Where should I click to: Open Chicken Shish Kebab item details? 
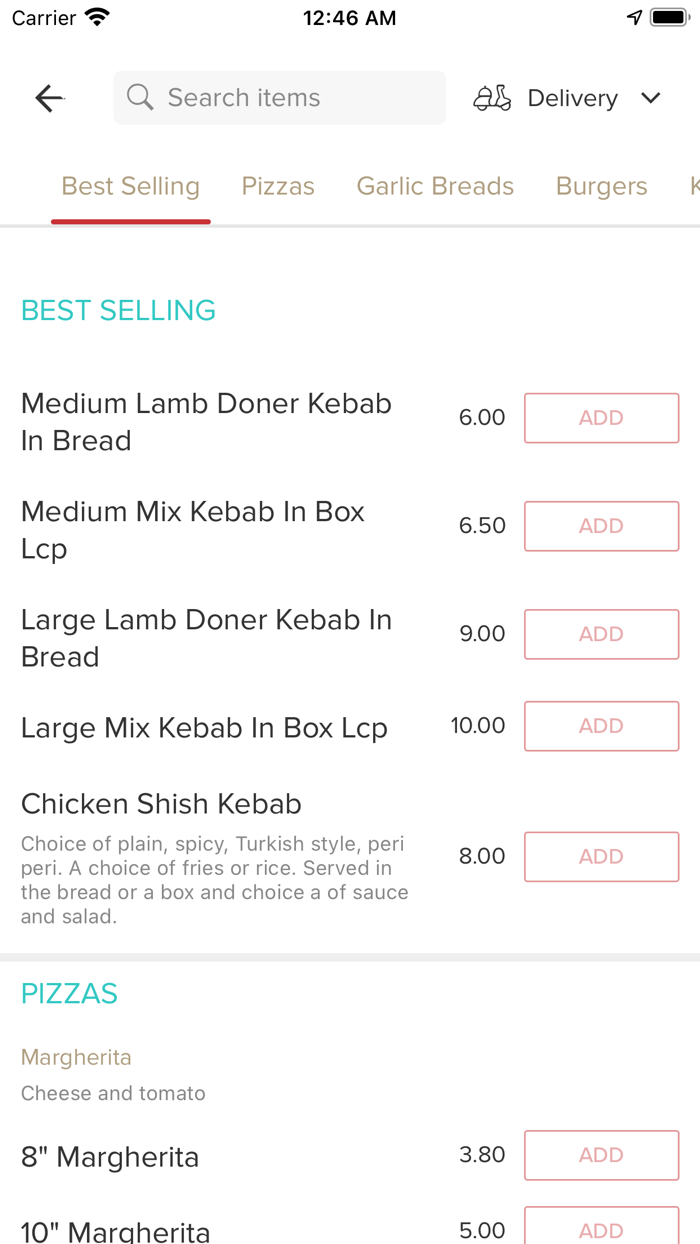click(x=161, y=805)
